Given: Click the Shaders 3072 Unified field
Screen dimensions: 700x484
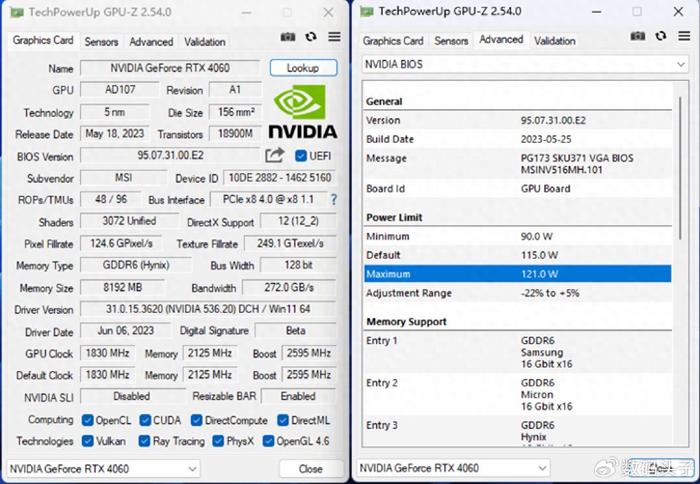Looking at the screenshot, I should pyautogui.click(x=129, y=221).
